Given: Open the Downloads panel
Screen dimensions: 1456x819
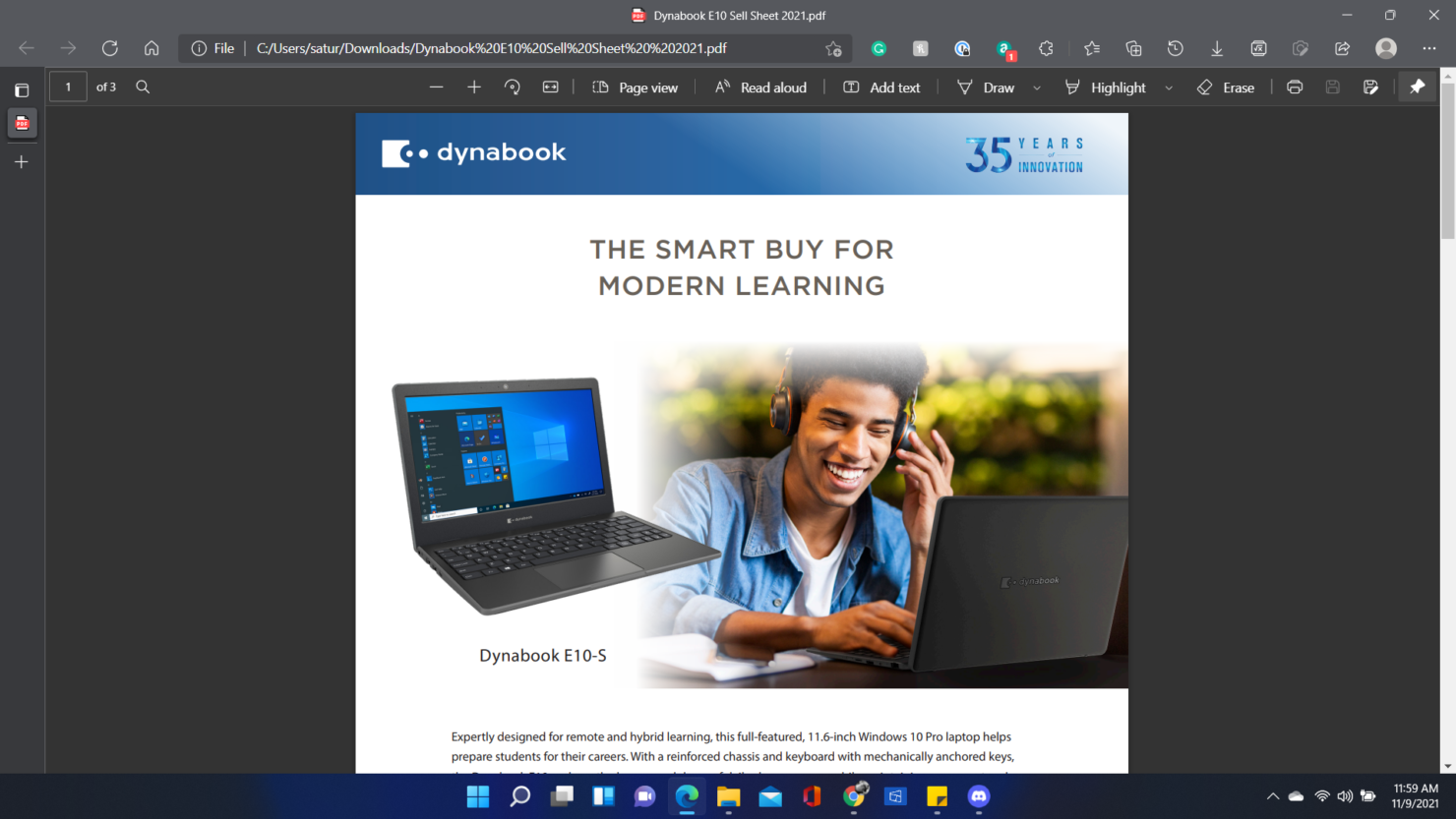Looking at the screenshot, I should (1217, 48).
